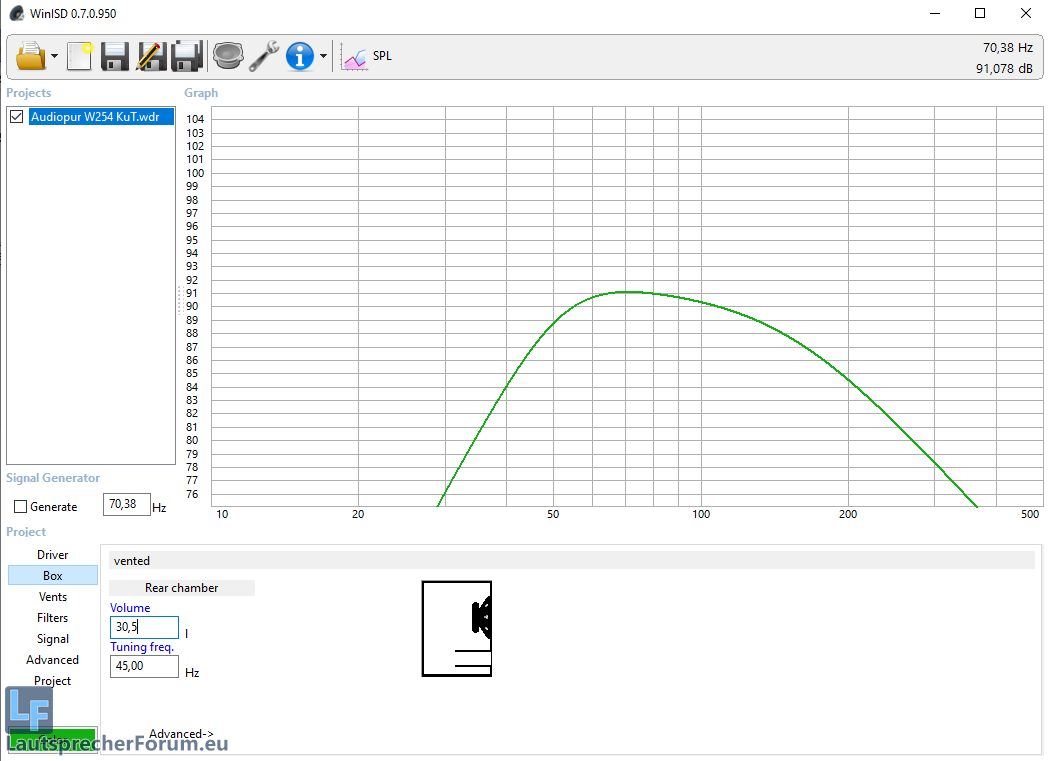Click the Tuning freq. input field
The height and width of the screenshot is (761, 1049).
point(144,666)
